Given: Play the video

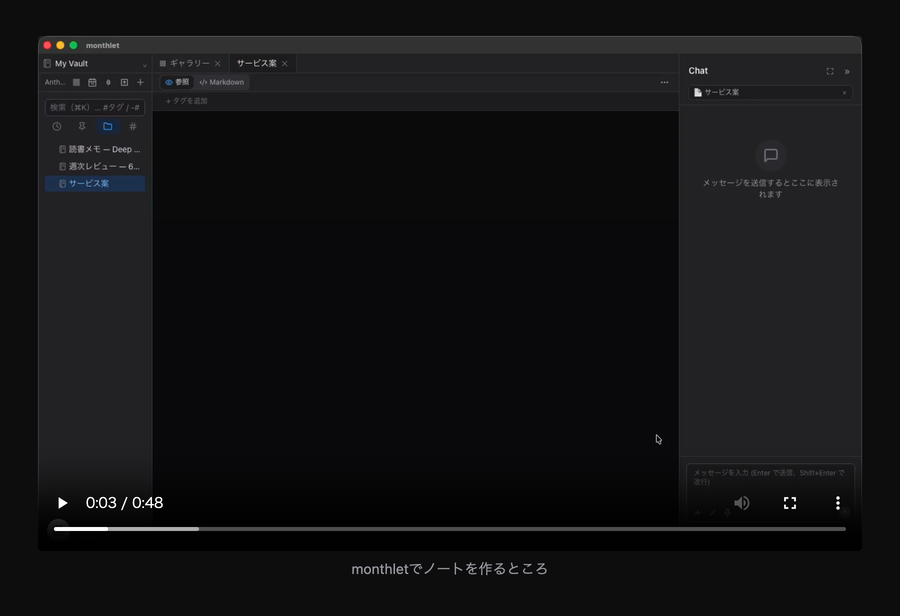Looking at the screenshot, I should 62,503.
